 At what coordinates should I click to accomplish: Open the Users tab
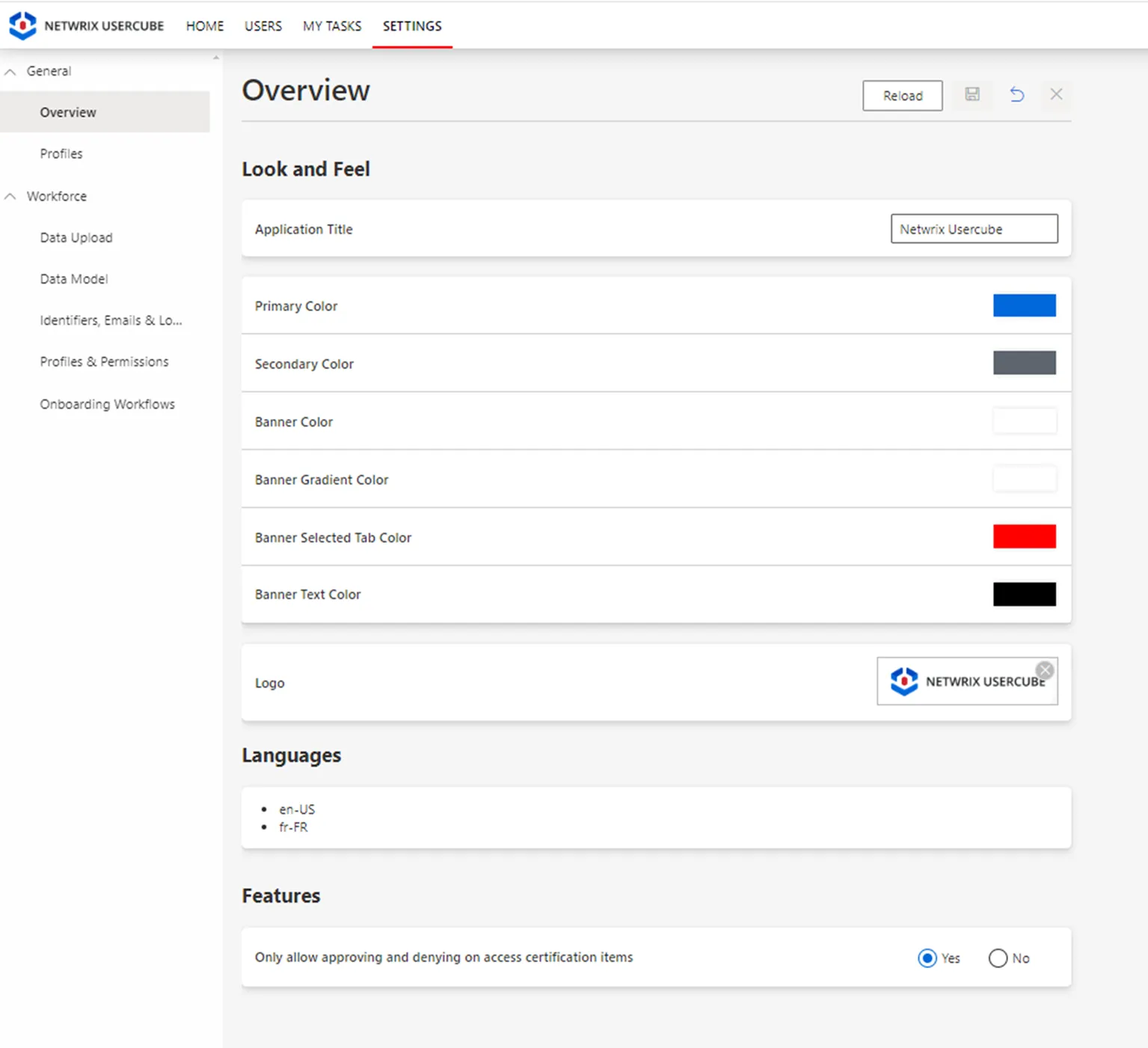tap(263, 26)
